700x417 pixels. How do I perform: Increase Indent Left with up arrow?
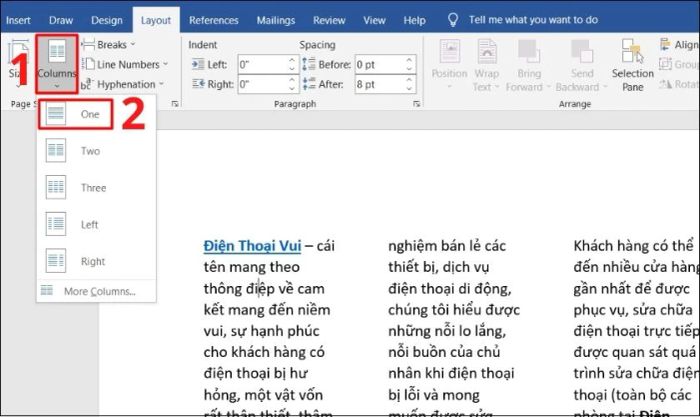tap(292, 60)
